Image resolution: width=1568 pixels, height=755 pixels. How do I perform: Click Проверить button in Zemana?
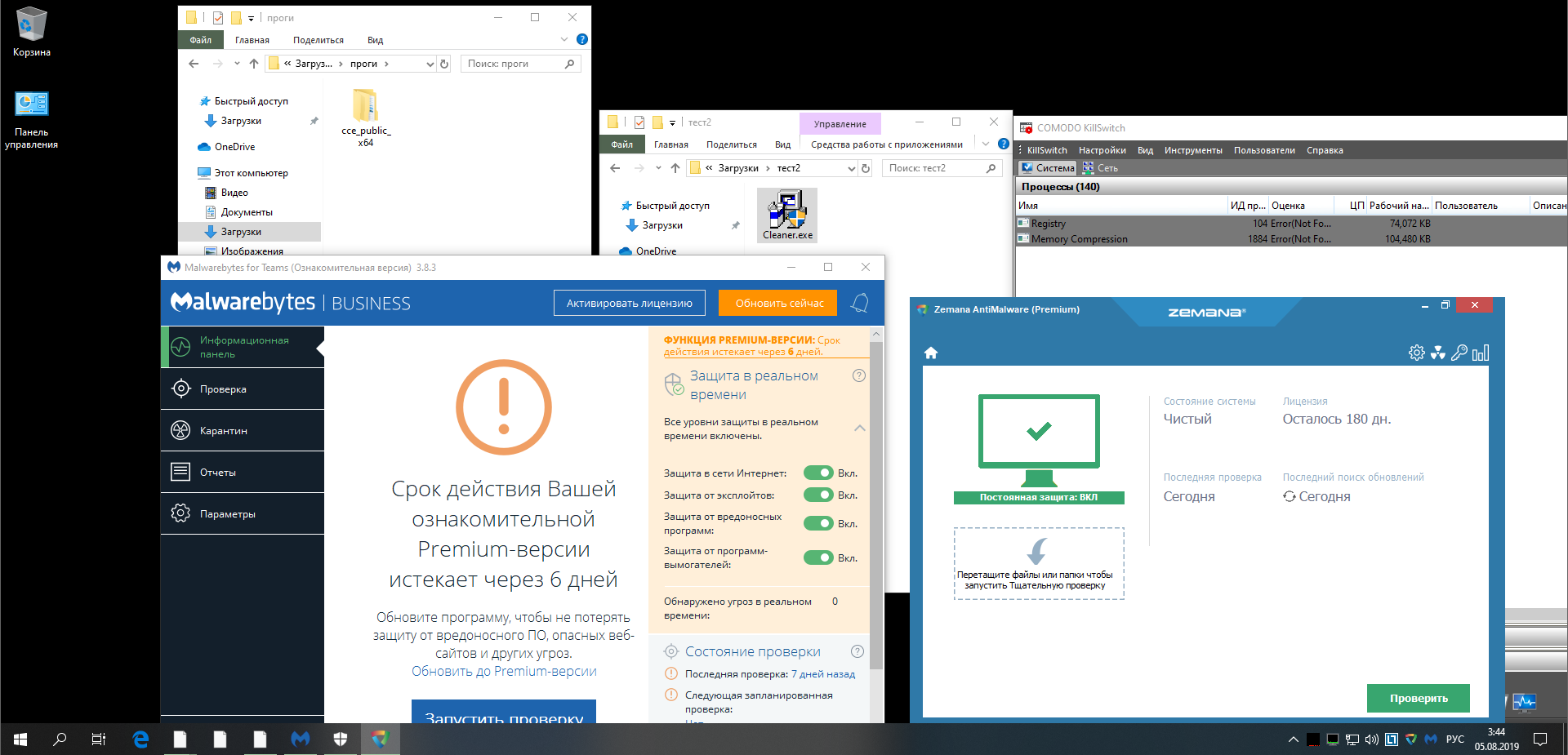[1419, 698]
